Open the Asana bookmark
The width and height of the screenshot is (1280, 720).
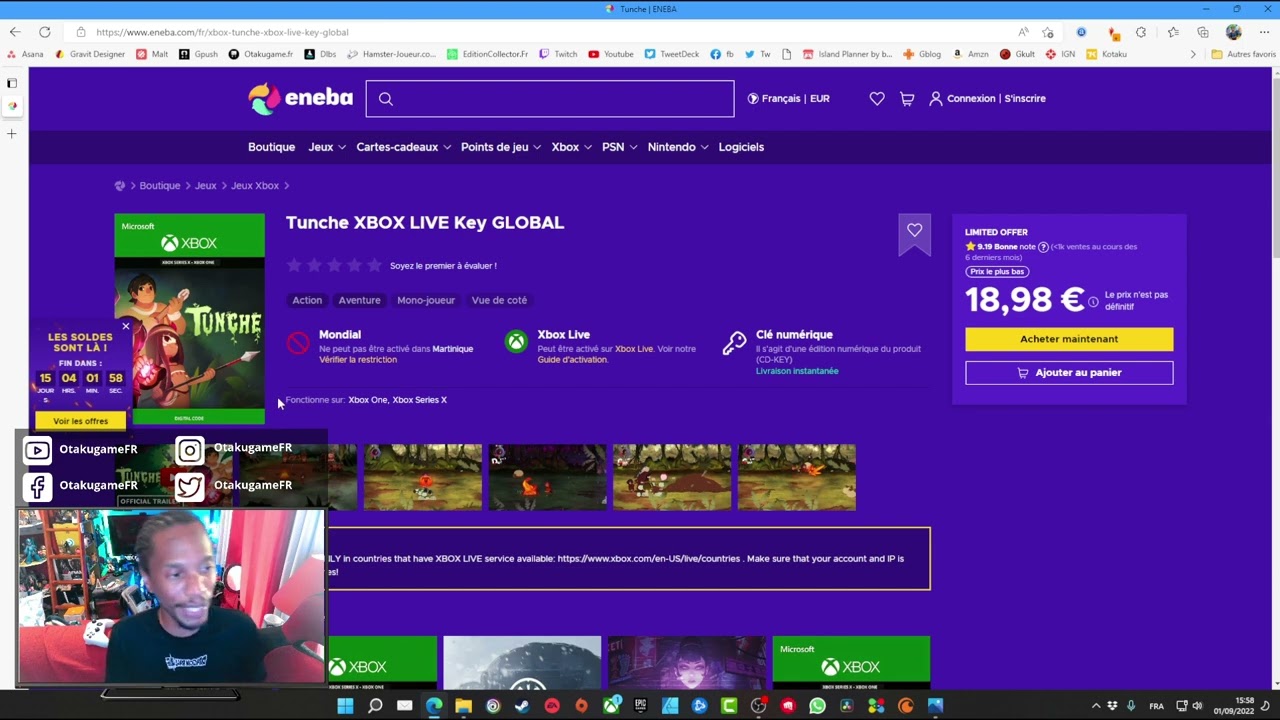tap(25, 54)
